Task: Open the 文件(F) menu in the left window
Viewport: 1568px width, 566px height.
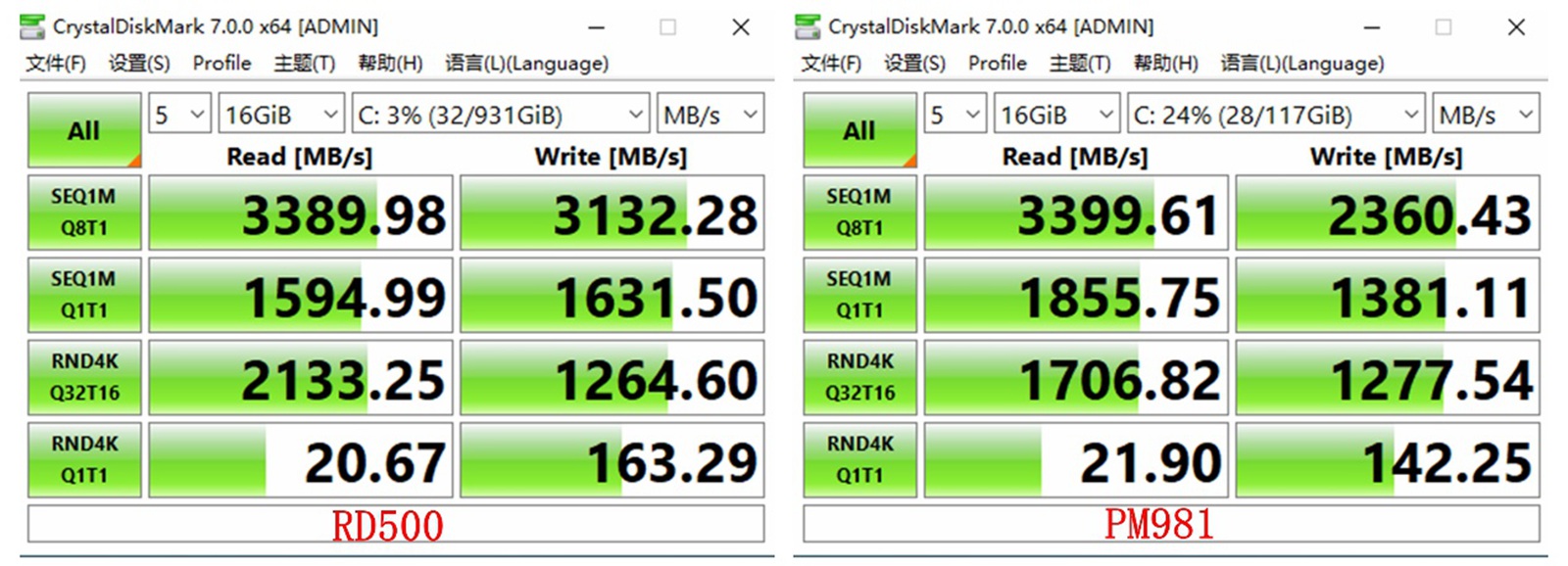Action: pos(56,64)
